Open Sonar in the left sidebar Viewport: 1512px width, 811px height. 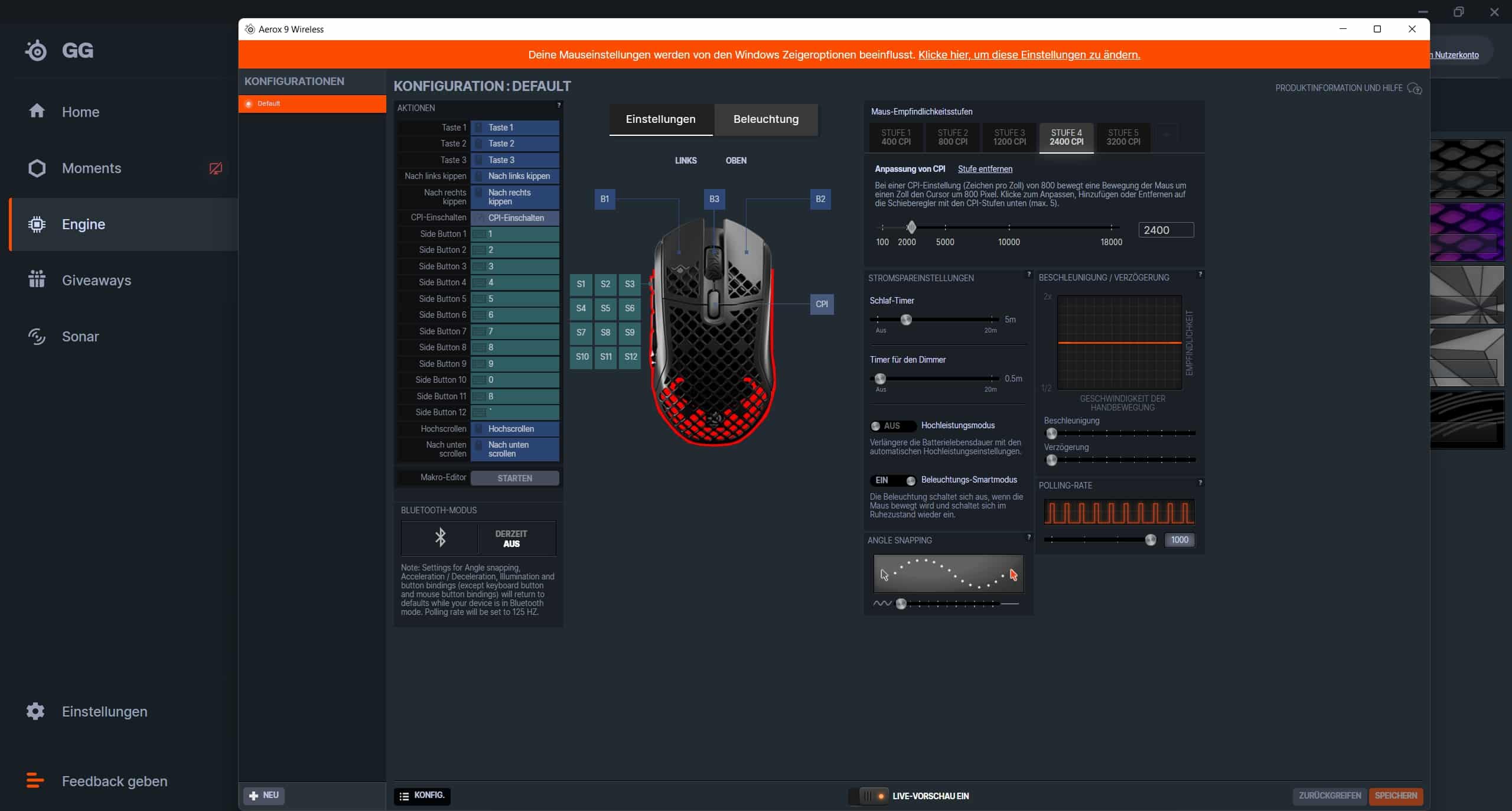click(80, 337)
